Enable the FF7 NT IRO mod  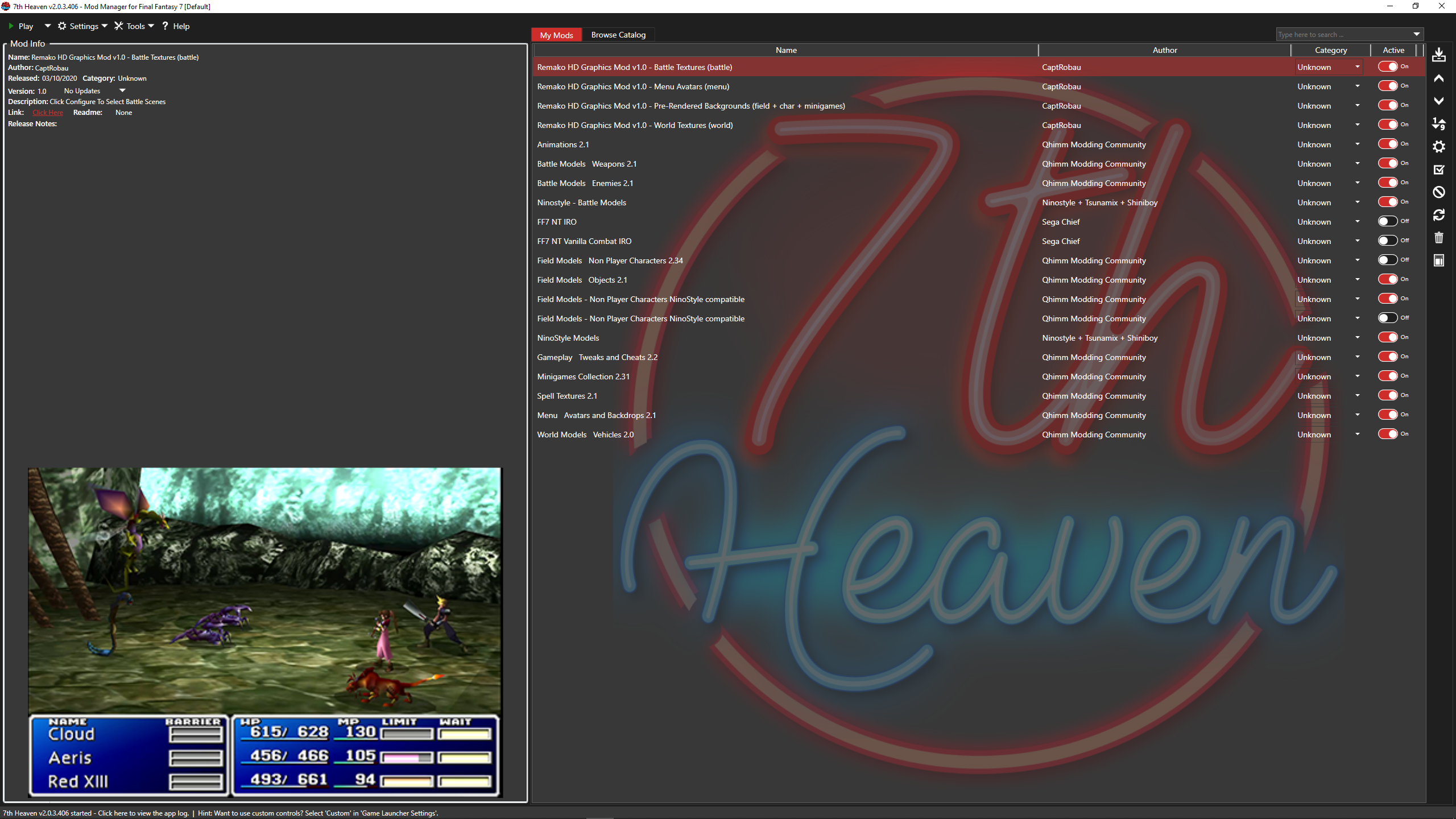coord(1388,221)
